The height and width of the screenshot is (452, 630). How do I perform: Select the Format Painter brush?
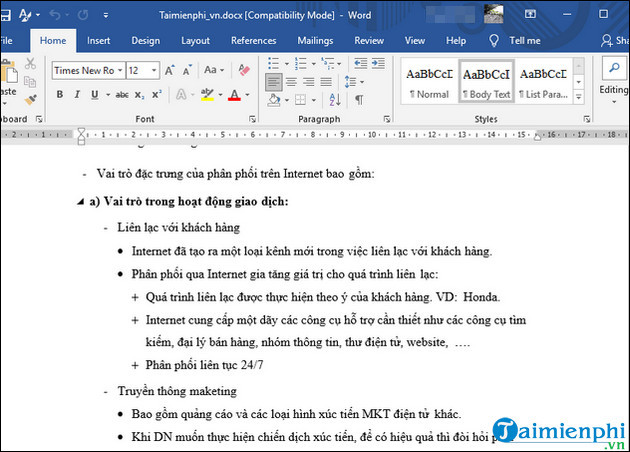[31, 99]
